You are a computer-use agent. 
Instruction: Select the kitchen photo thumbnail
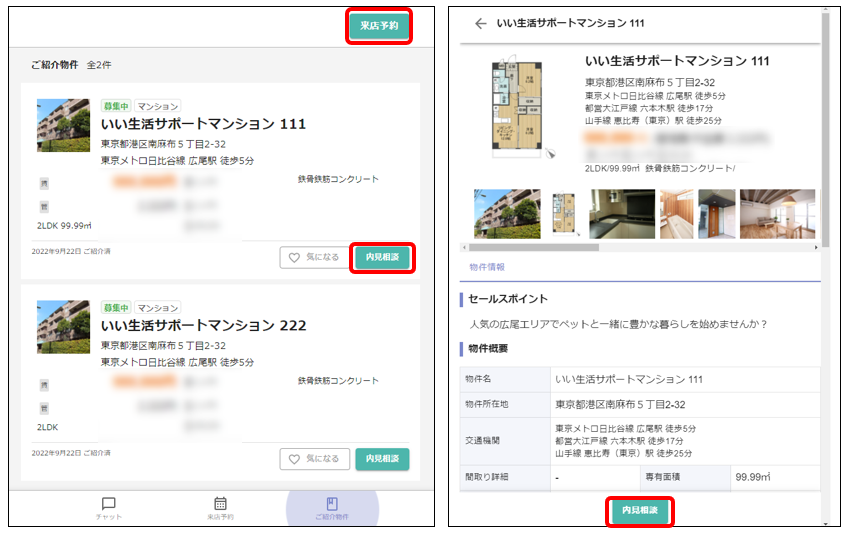coord(622,214)
